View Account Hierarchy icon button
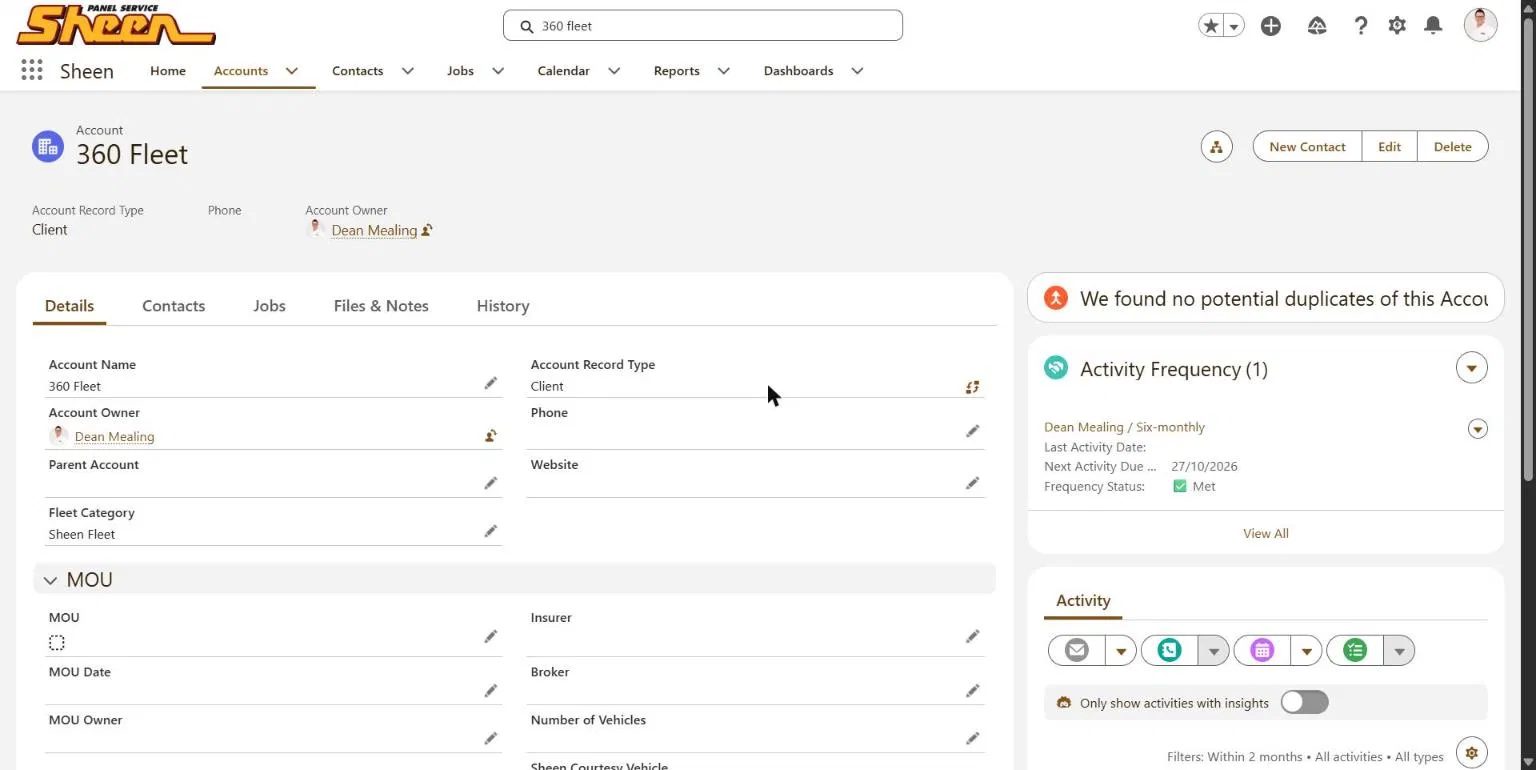Screen dimensions: 1536x770 click(1216, 147)
